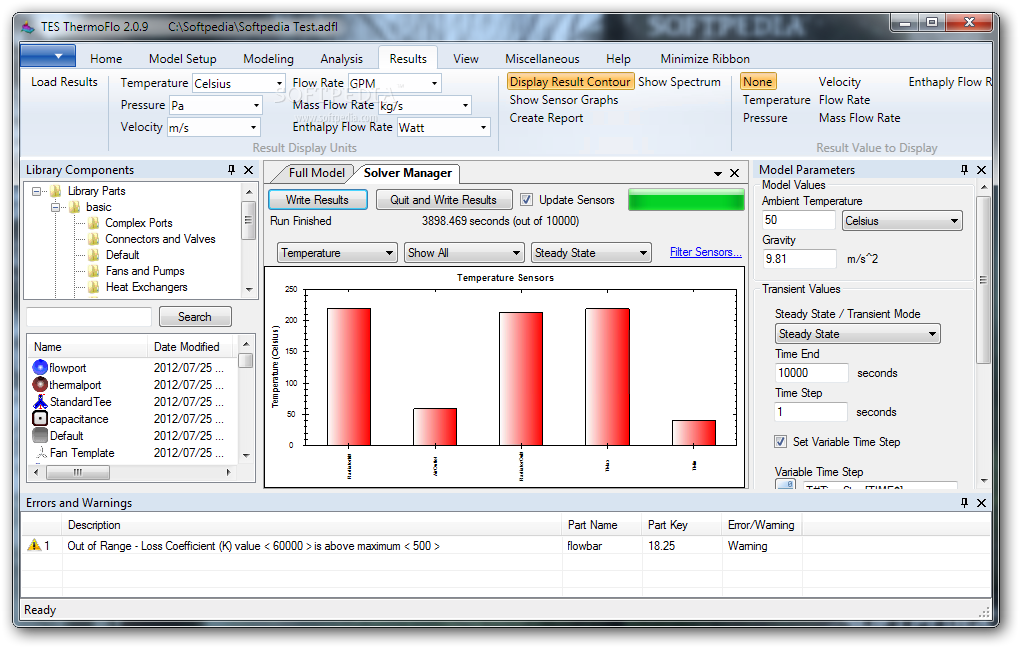Click the StandardTee component icon
1020x648 pixels.
click(x=40, y=401)
